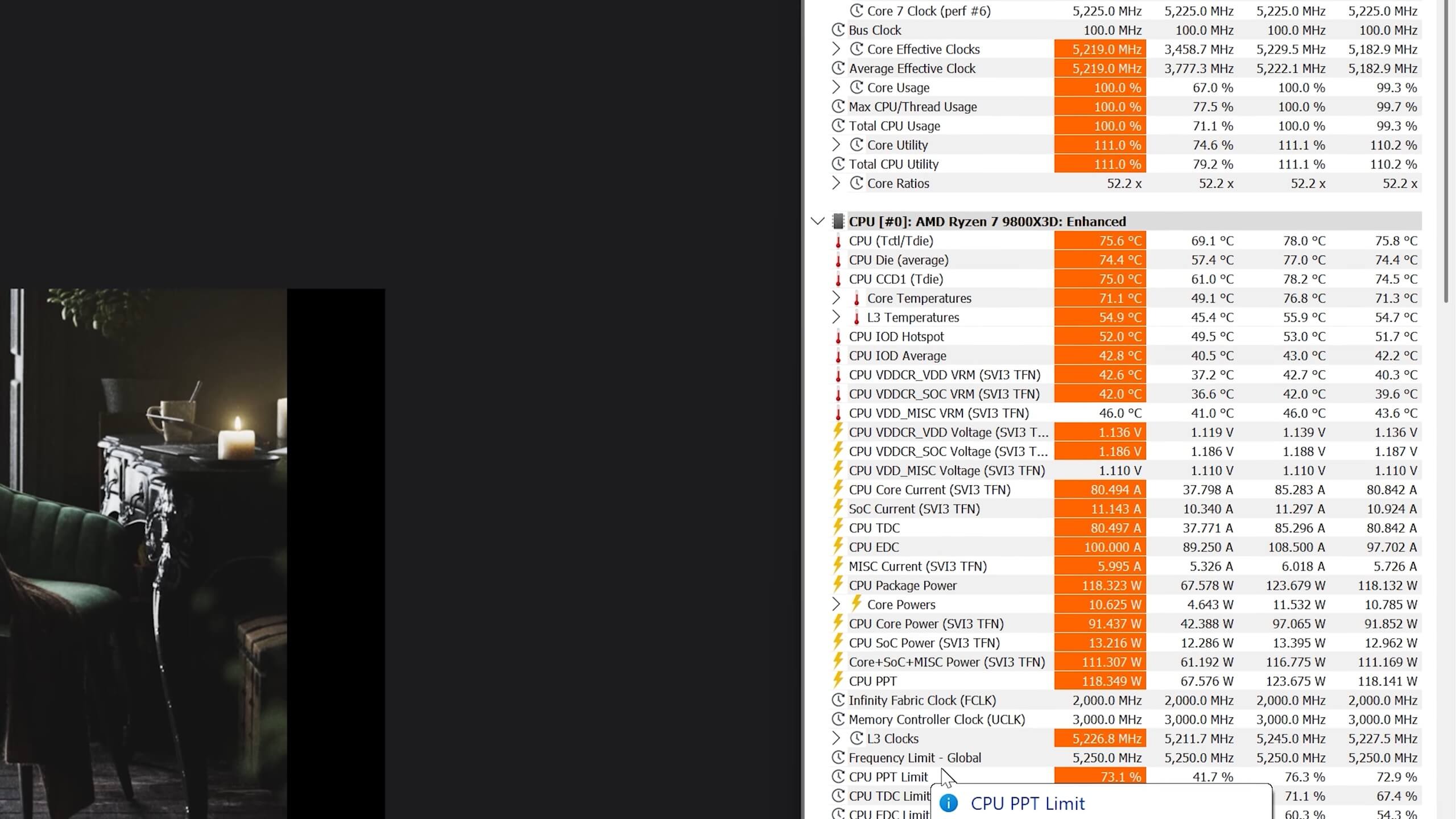1456x819 pixels.
Task: Click the clock icon beside Bus Clock
Action: tap(838, 30)
